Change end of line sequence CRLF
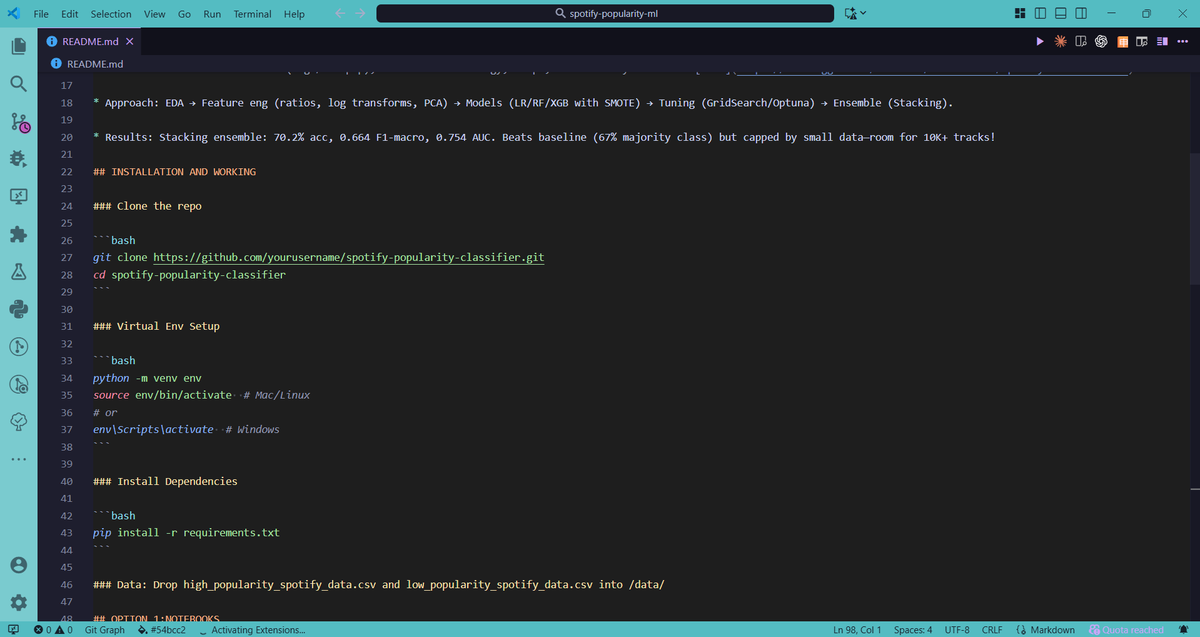 click(992, 630)
